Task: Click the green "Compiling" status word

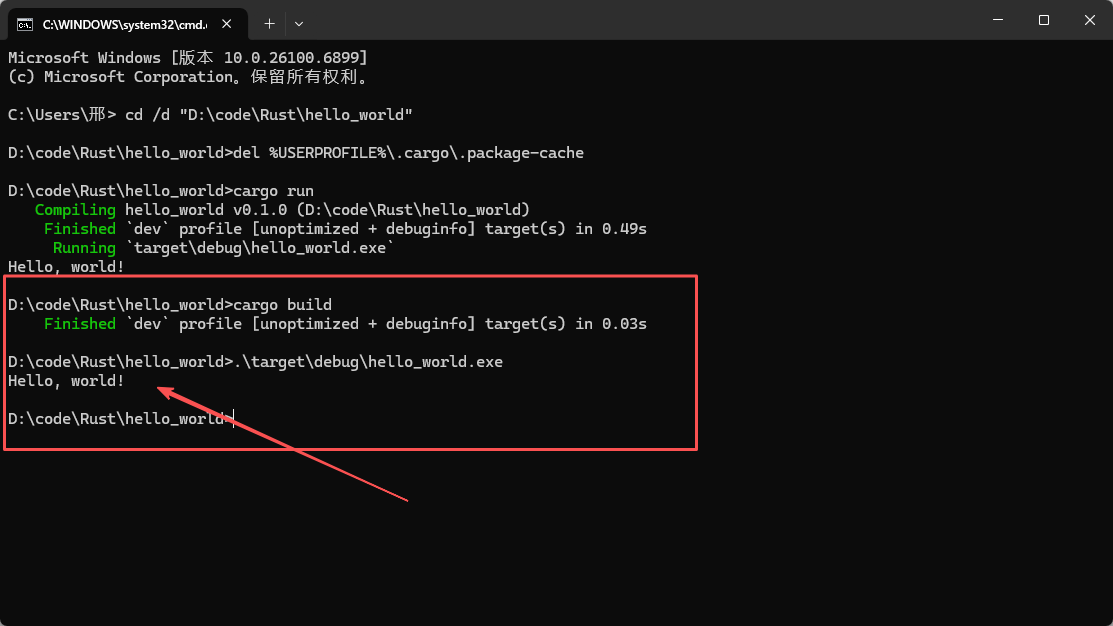Action: tap(75, 210)
